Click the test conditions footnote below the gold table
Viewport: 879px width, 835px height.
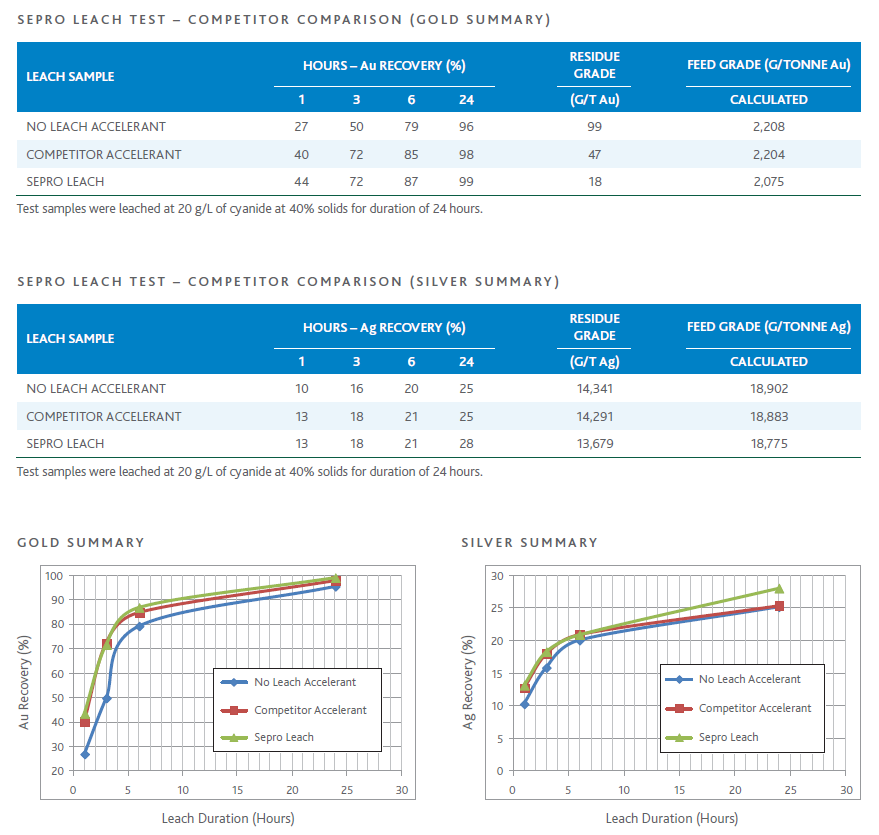coord(249,209)
